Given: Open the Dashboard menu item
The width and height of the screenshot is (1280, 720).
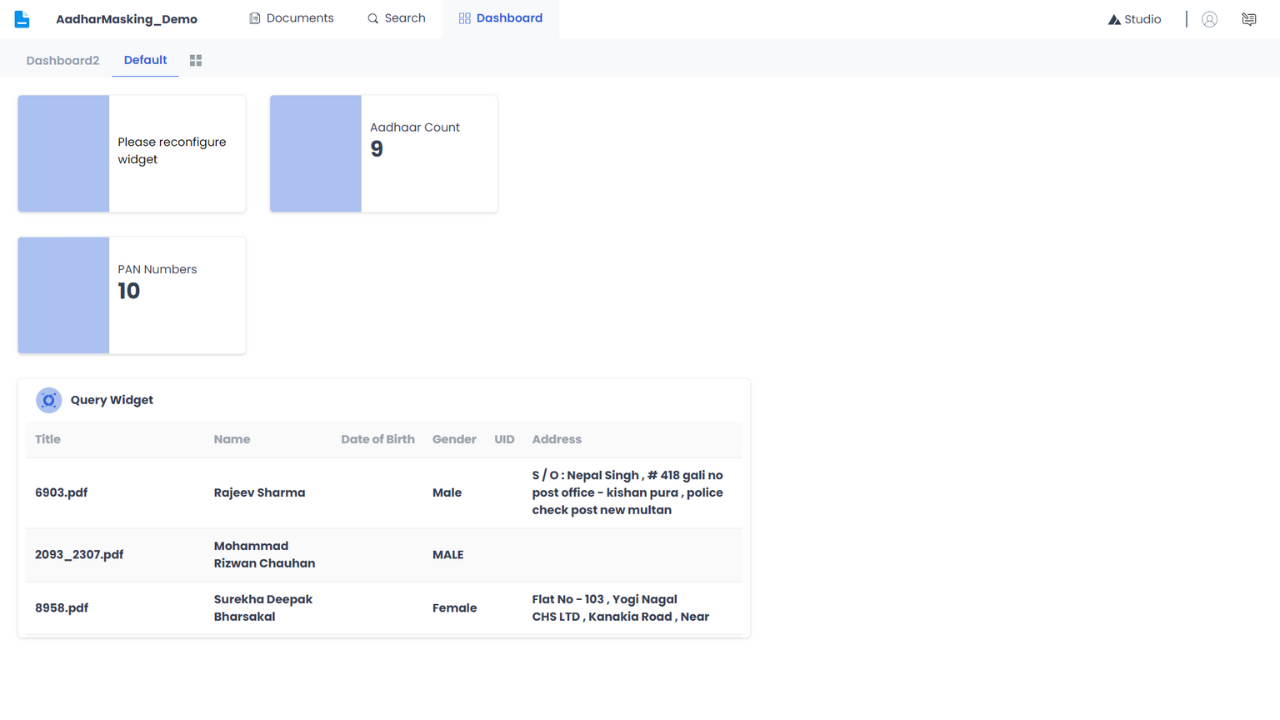Looking at the screenshot, I should point(500,19).
